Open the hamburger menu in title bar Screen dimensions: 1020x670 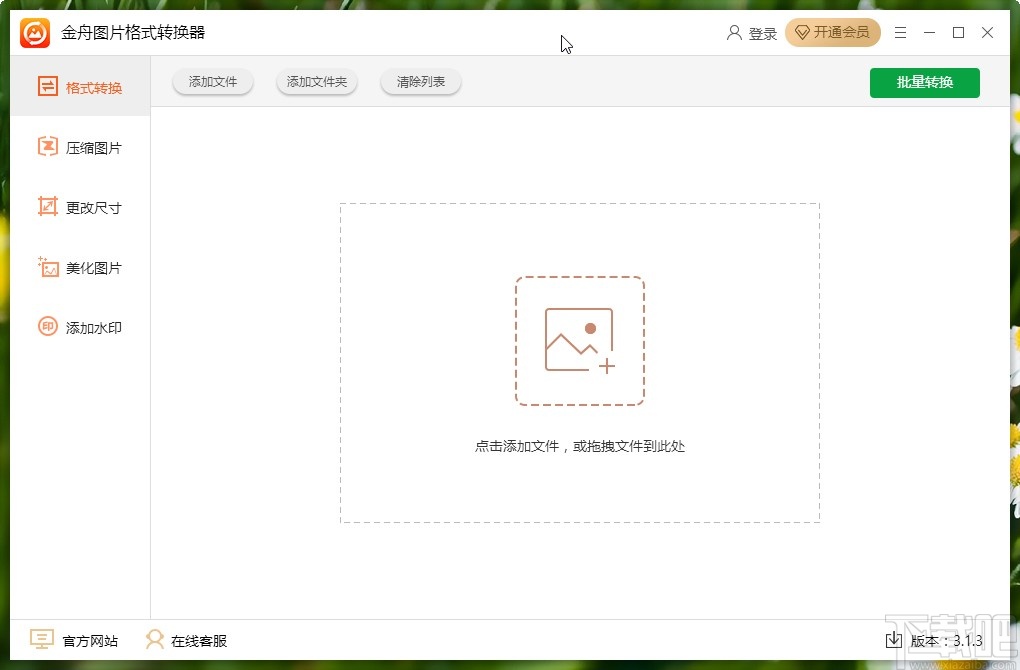coord(899,32)
